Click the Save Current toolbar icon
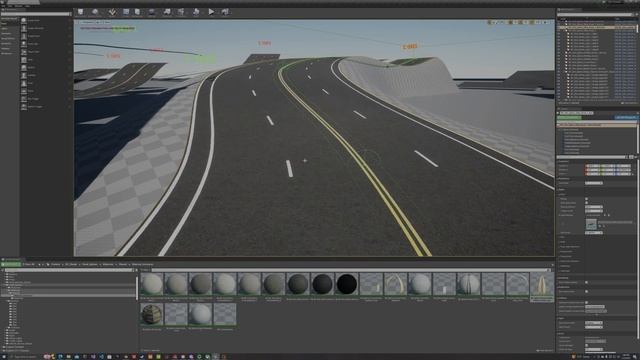This screenshot has width=640, height=360. tap(80, 12)
